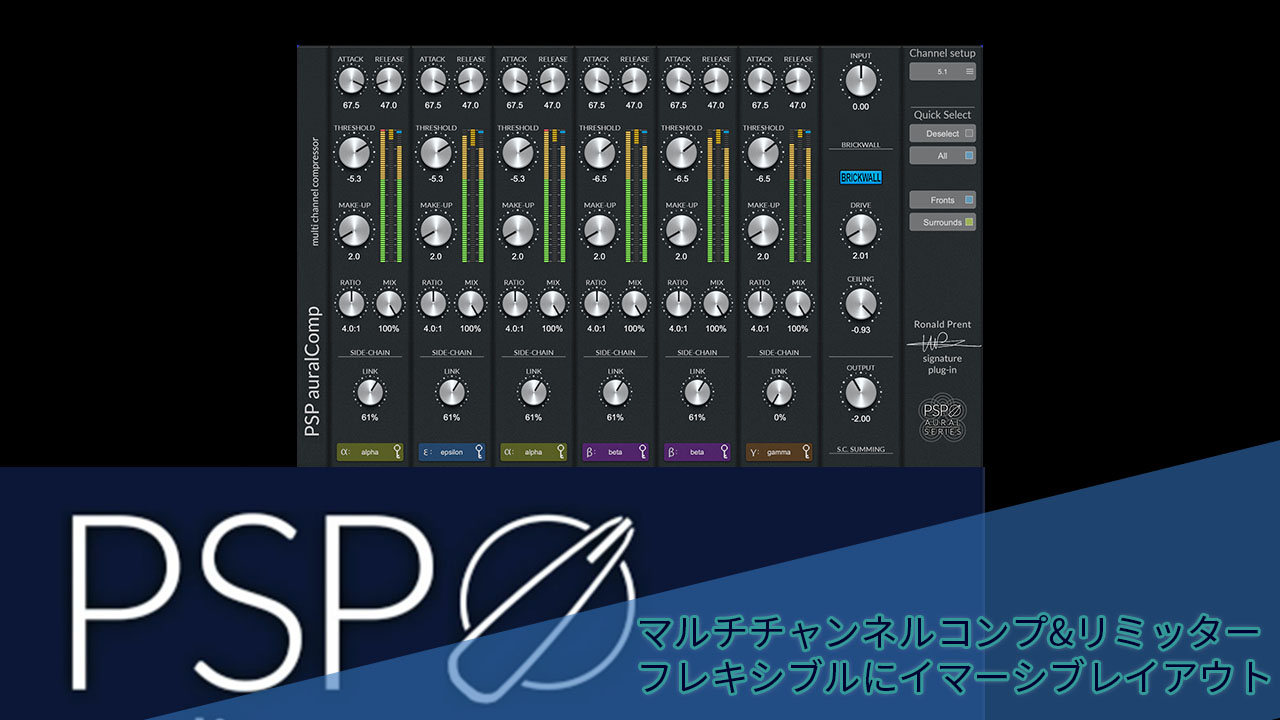Viewport: 1280px width, 720px height.
Task: Open the 5.1 Channel setup dropdown
Action: [x=942, y=72]
